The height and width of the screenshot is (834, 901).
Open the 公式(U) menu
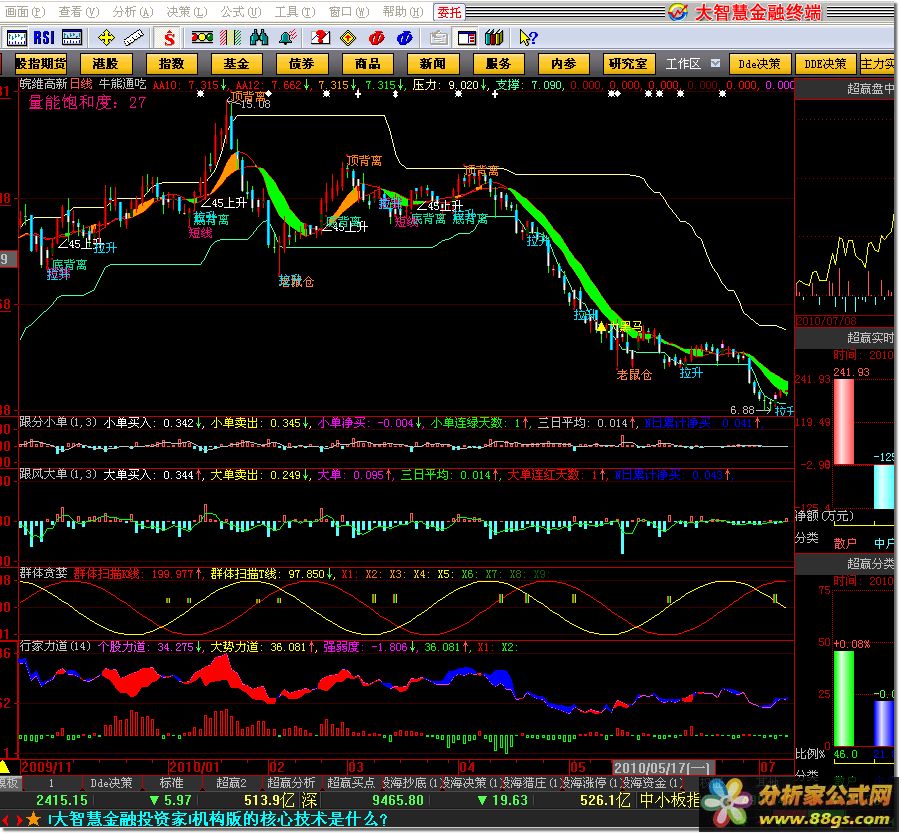coord(241,11)
